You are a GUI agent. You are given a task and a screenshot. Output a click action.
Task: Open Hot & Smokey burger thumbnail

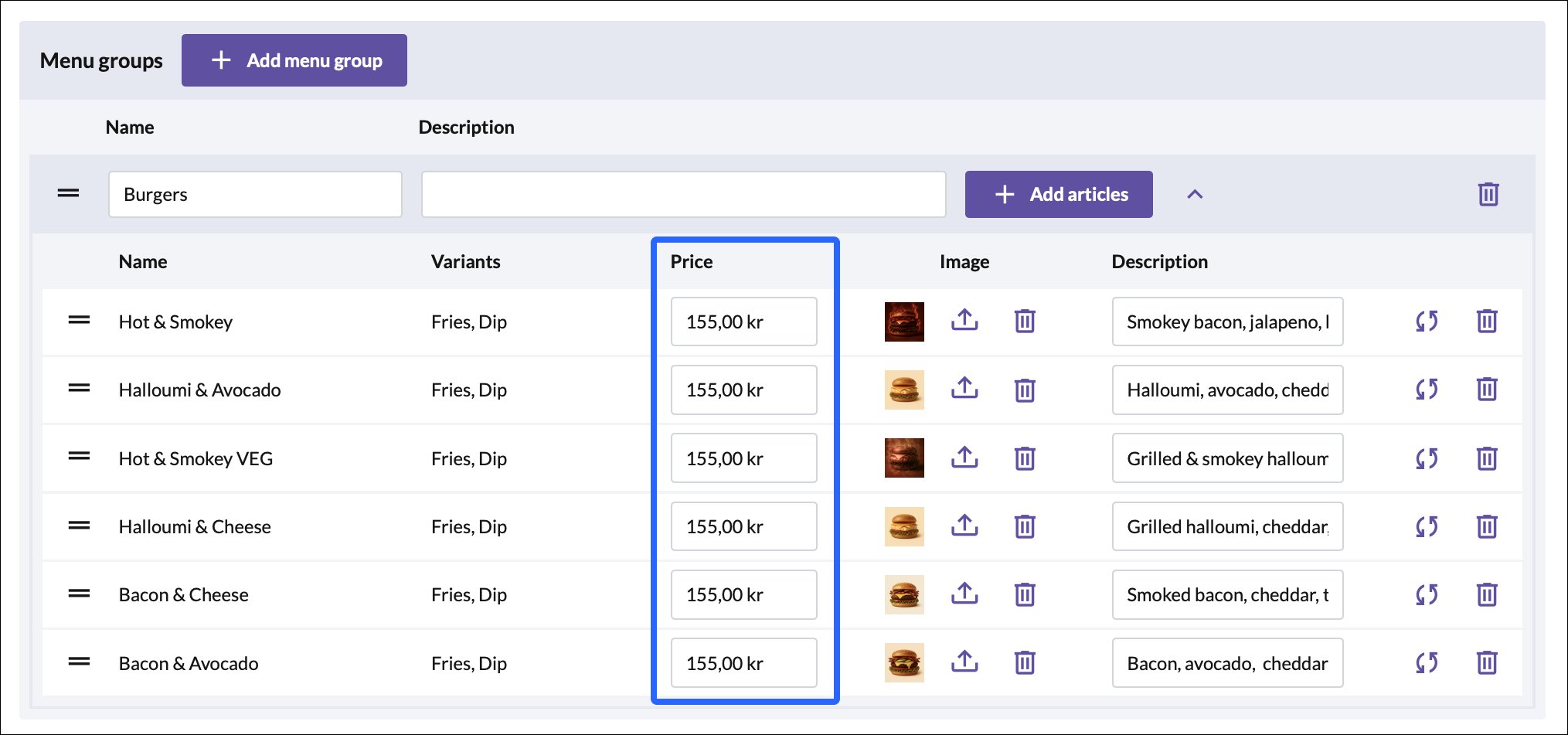903,322
